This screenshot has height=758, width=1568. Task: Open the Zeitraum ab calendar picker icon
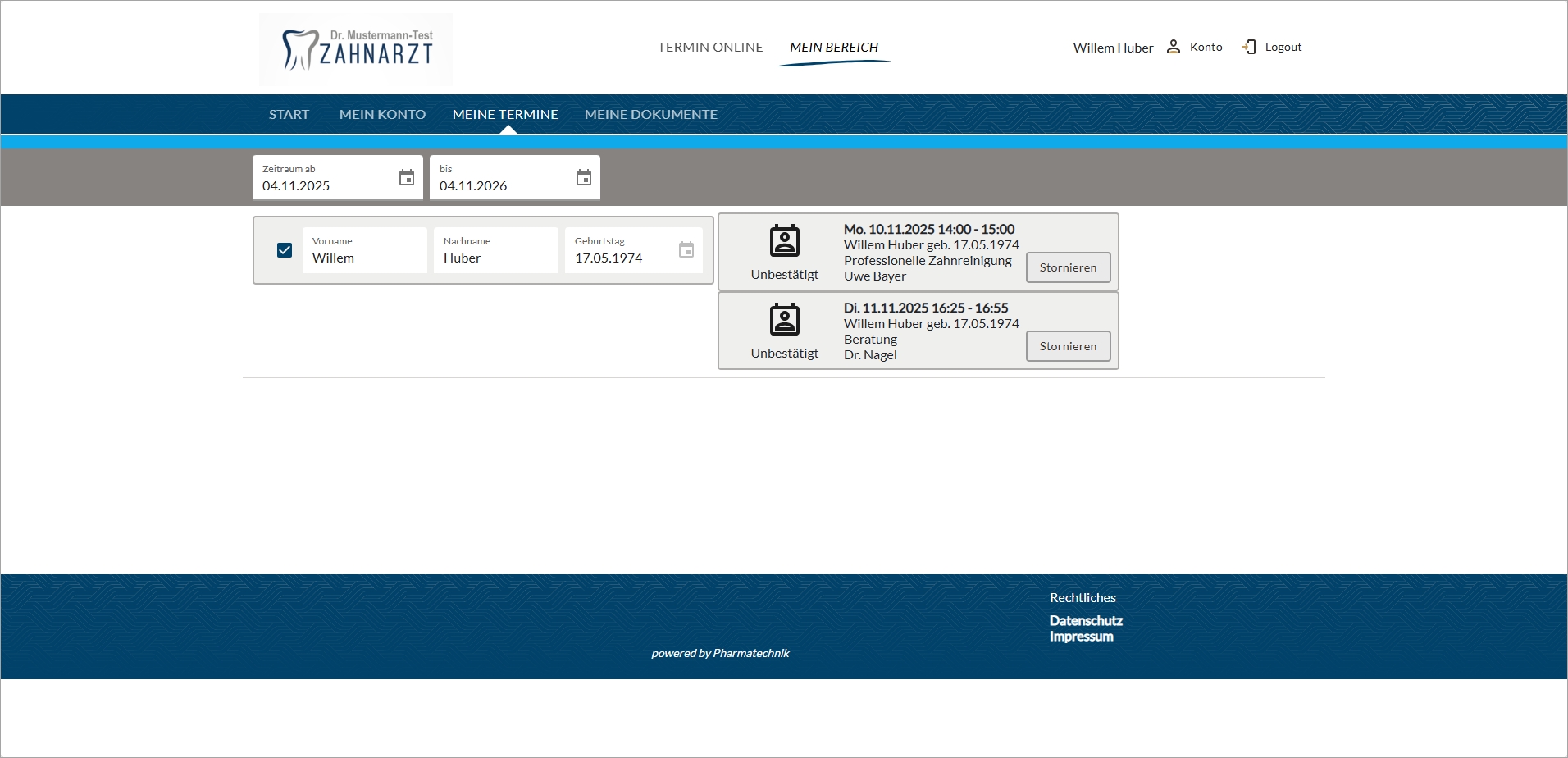[x=406, y=177]
